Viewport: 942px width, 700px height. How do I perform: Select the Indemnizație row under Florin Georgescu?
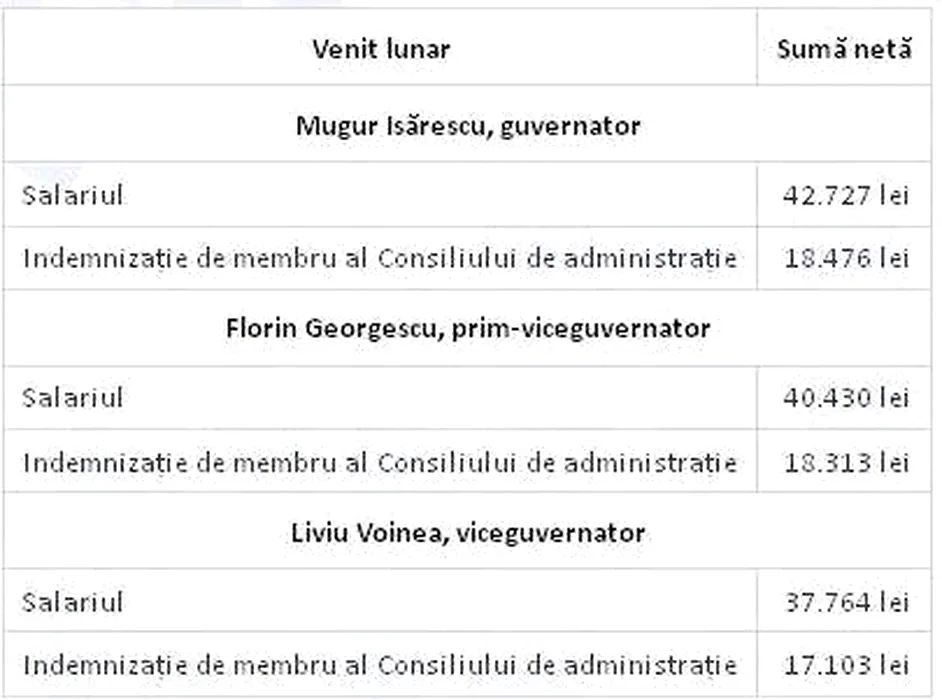pyautogui.click(x=380, y=462)
